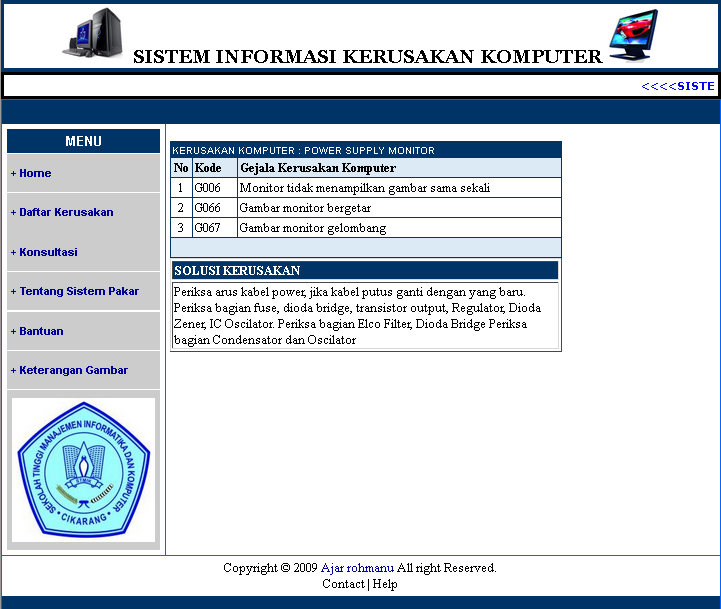Select the G067 code cell
The height and width of the screenshot is (609, 721).
point(215,228)
